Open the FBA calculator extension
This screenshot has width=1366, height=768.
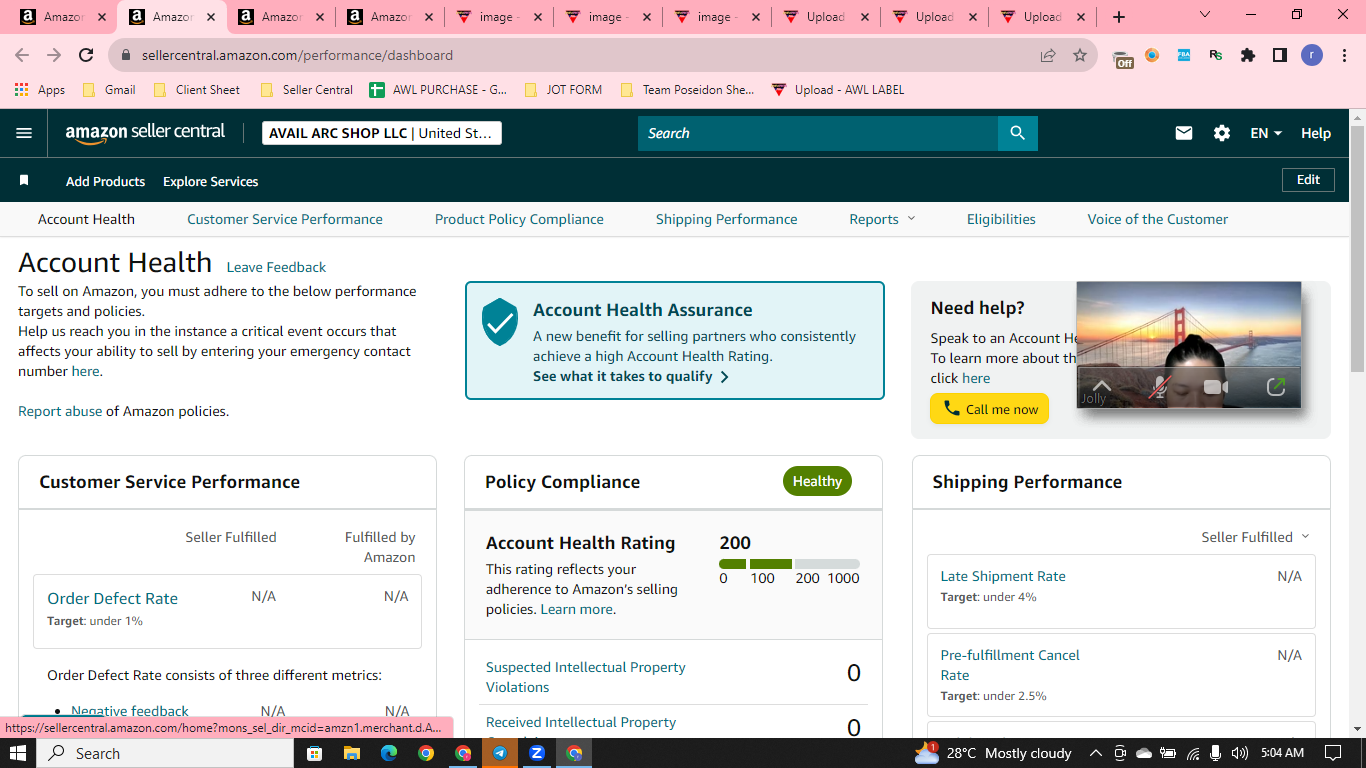pos(1184,55)
